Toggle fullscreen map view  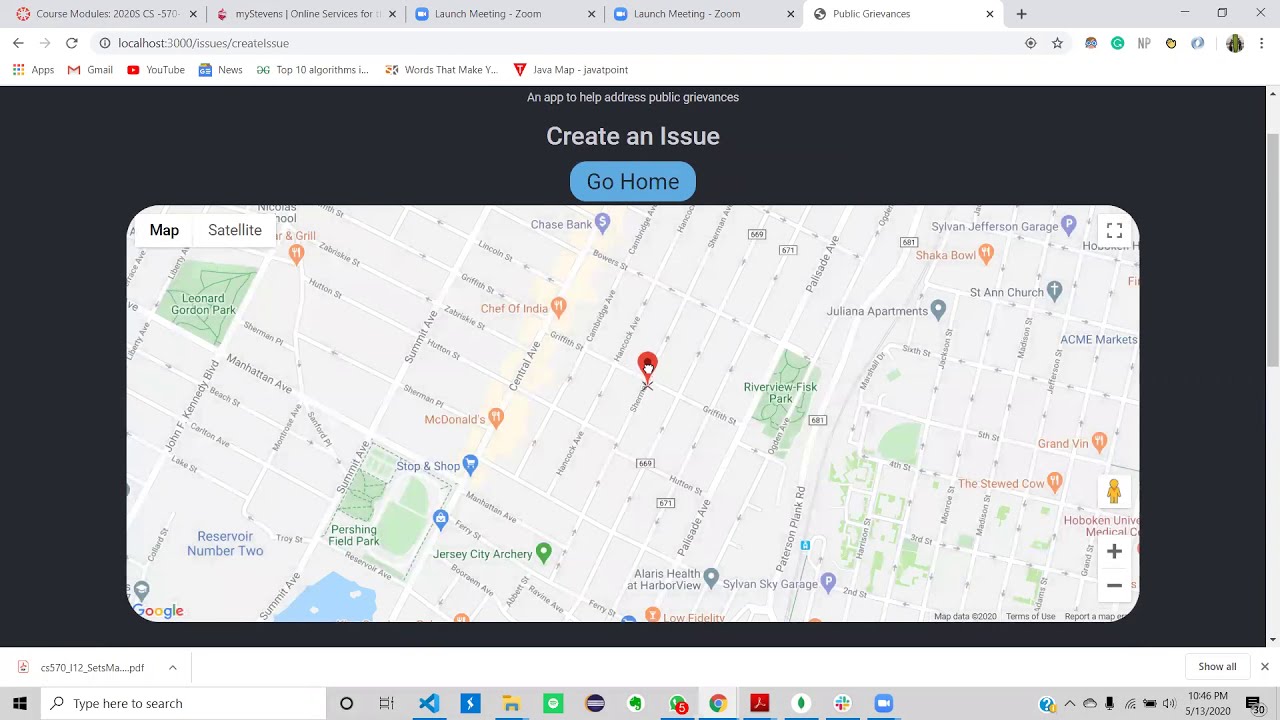point(1114,231)
